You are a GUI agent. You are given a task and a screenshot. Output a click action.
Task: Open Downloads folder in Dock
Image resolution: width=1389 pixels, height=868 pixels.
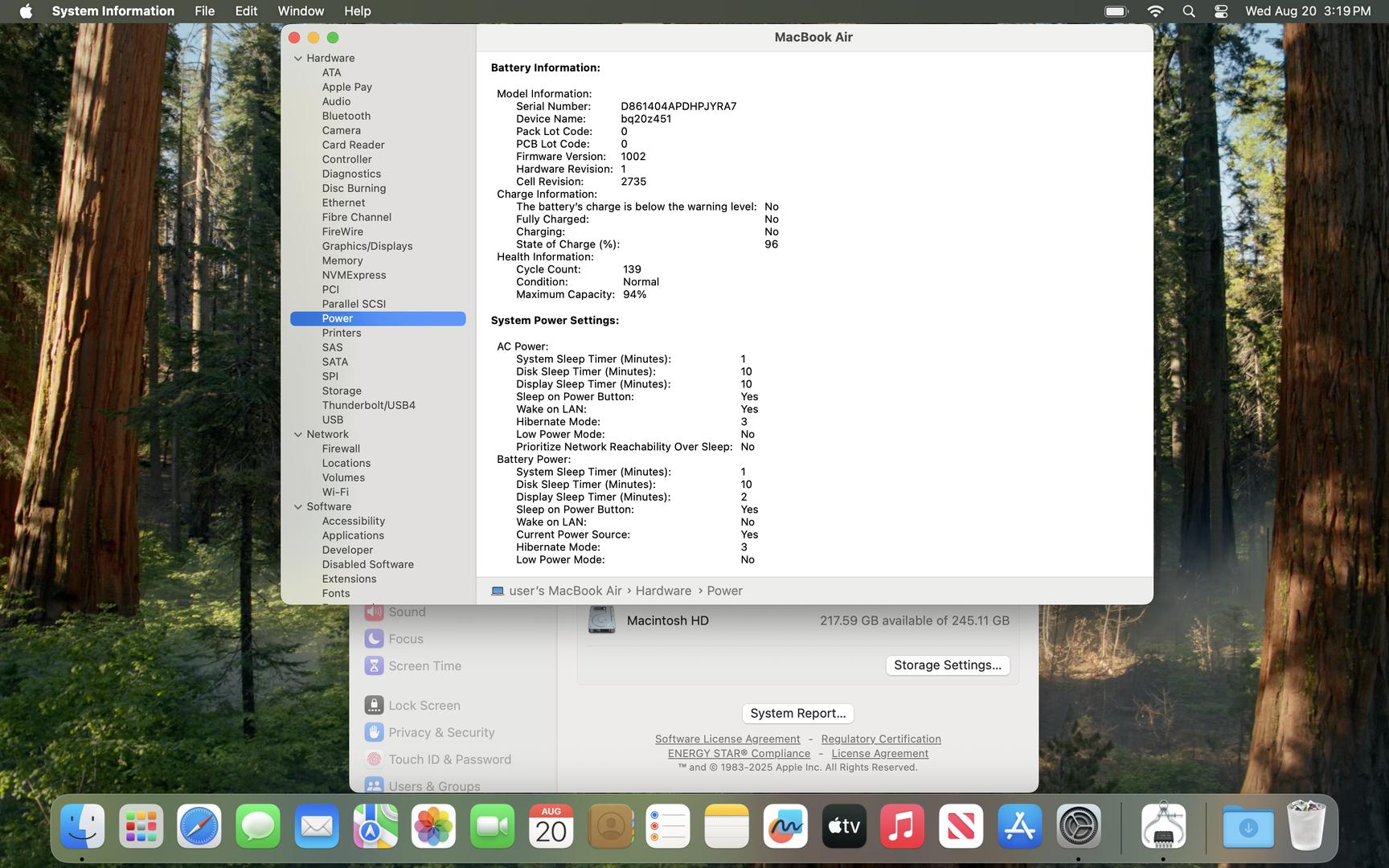point(1248,826)
